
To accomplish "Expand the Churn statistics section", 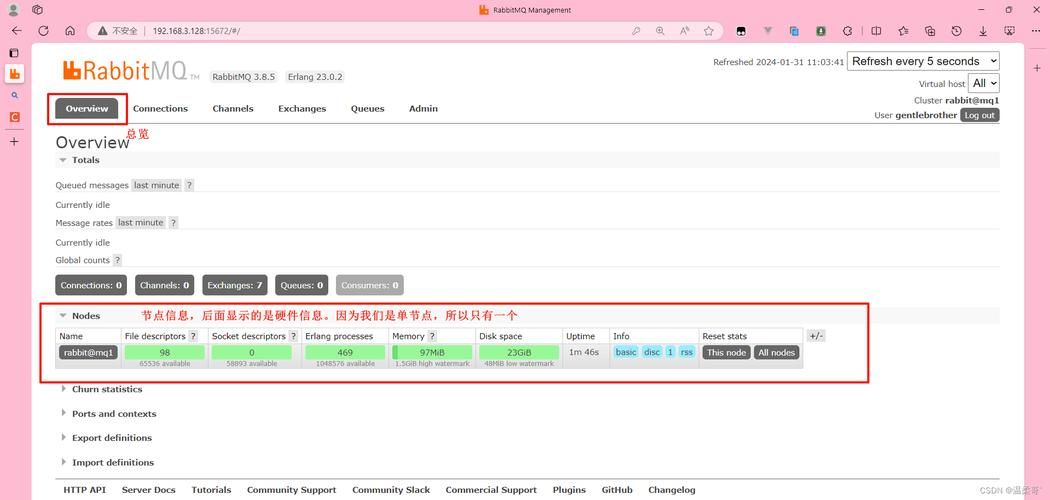I will point(106,389).
